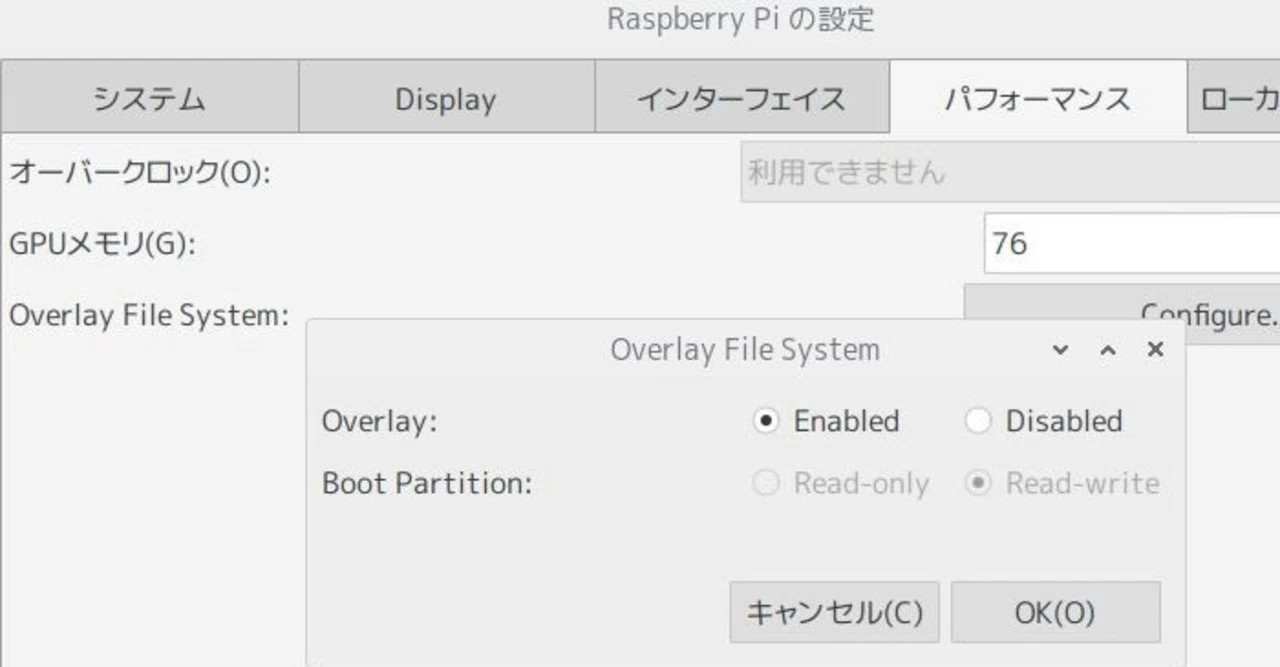Image resolution: width=1280 pixels, height=667 pixels.
Task: Click キャンセル(C) to cancel the dialog
Action: pos(835,612)
